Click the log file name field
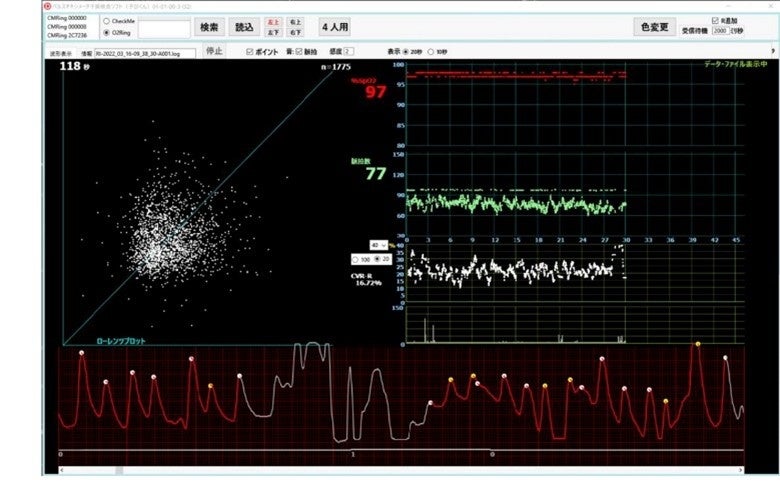The height and width of the screenshot is (503, 780). coord(145,54)
